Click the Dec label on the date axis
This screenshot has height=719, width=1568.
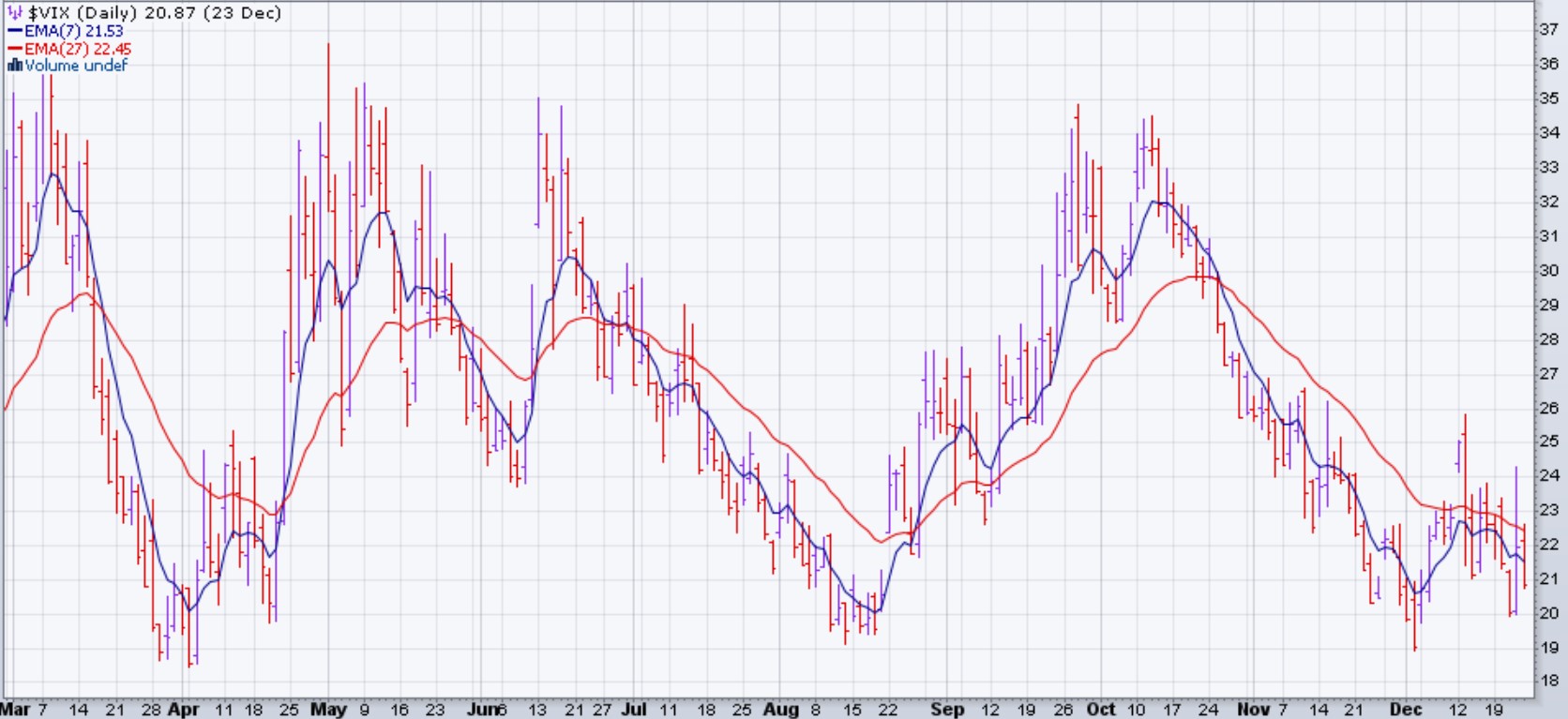tap(1406, 710)
